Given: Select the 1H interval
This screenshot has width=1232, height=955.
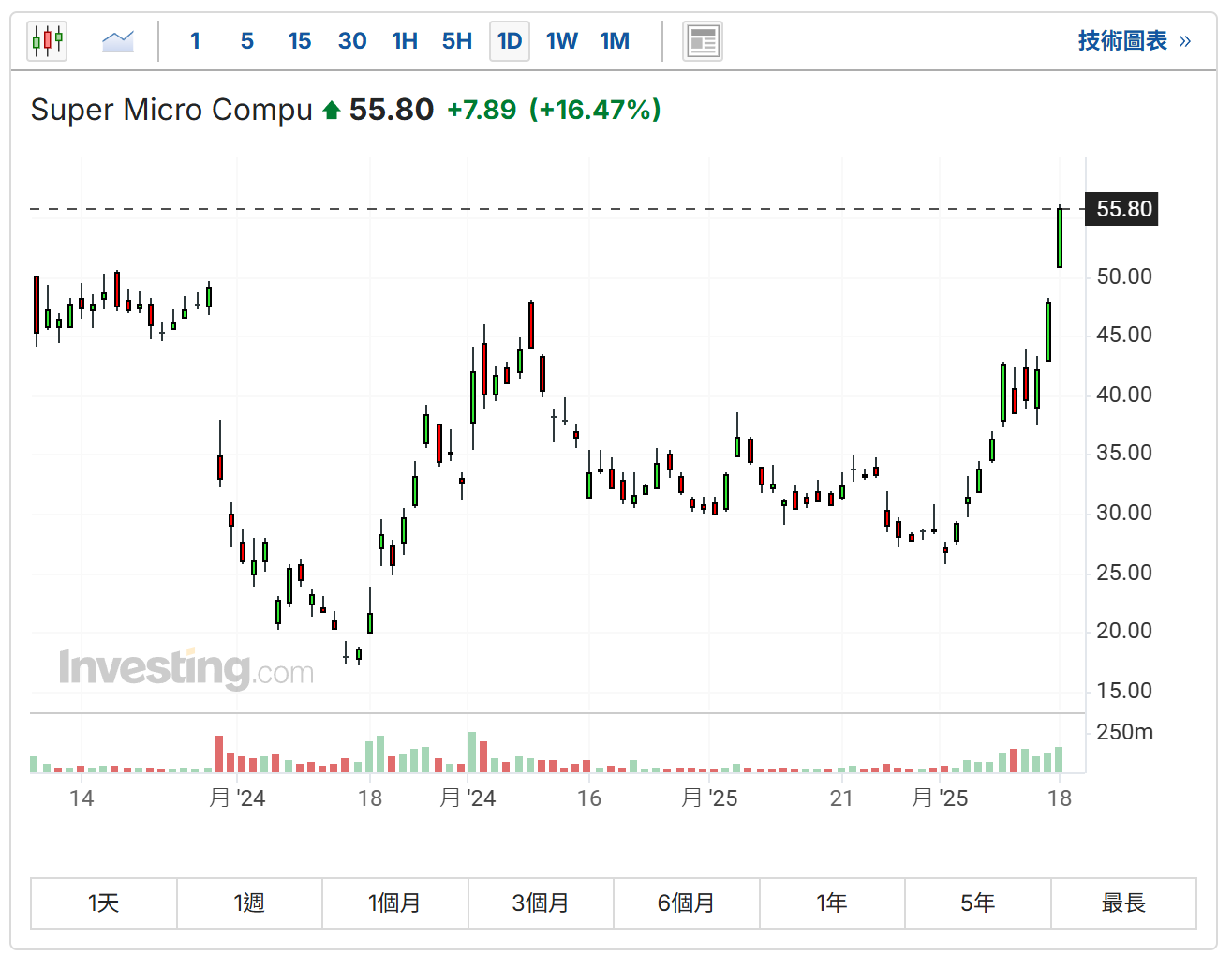Looking at the screenshot, I should pyautogui.click(x=405, y=41).
